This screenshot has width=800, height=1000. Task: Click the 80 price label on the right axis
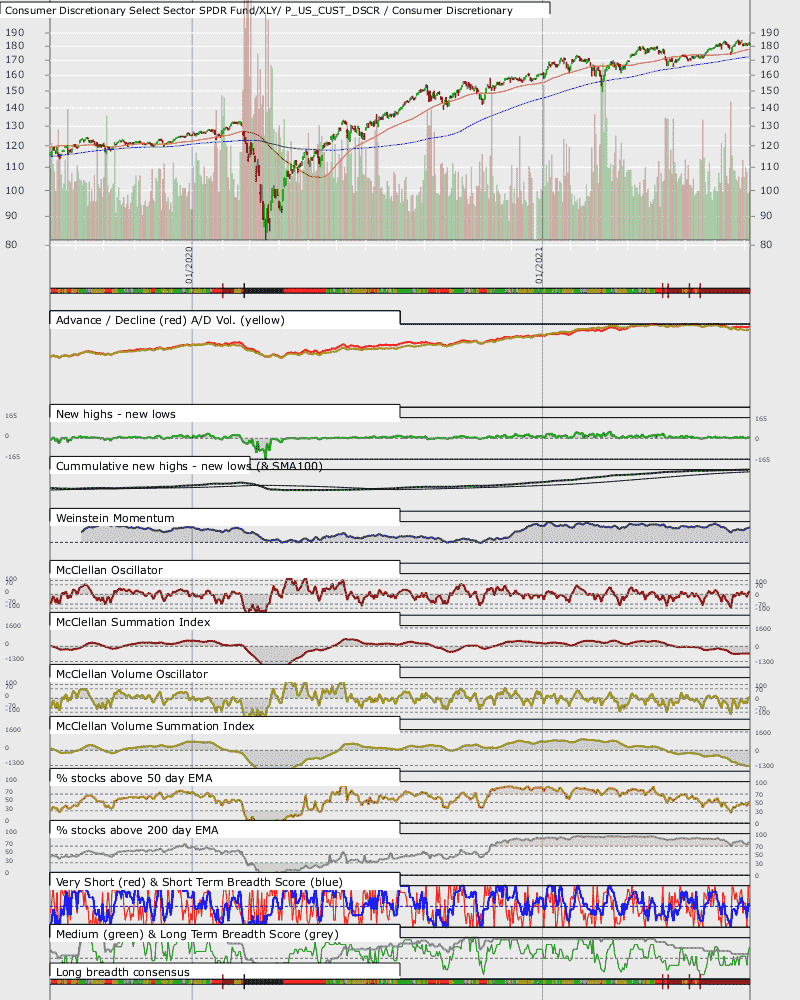click(766, 244)
